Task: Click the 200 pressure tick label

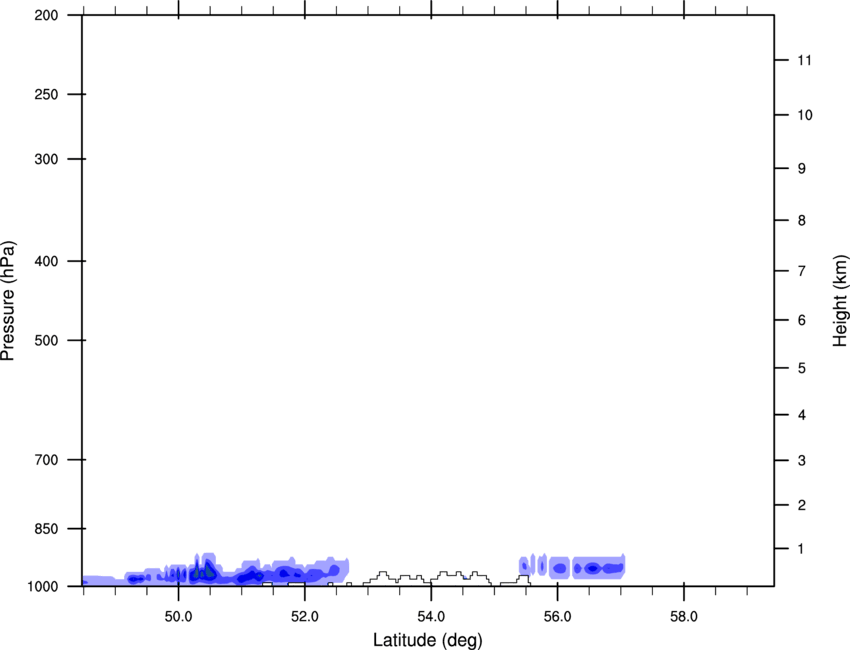Action: pyautogui.click(x=46, y=15)
